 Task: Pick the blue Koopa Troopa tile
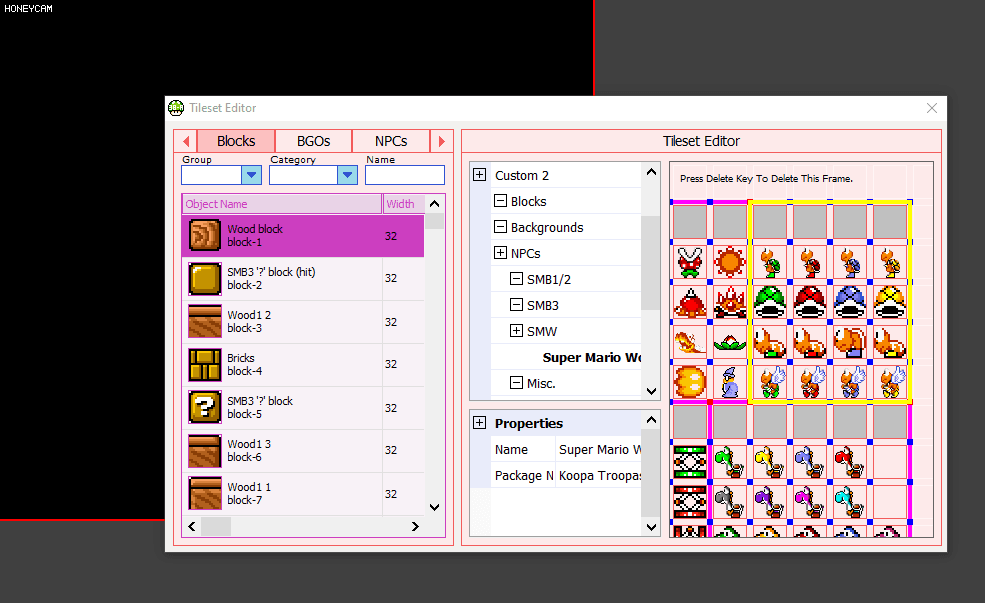point(850,263)
